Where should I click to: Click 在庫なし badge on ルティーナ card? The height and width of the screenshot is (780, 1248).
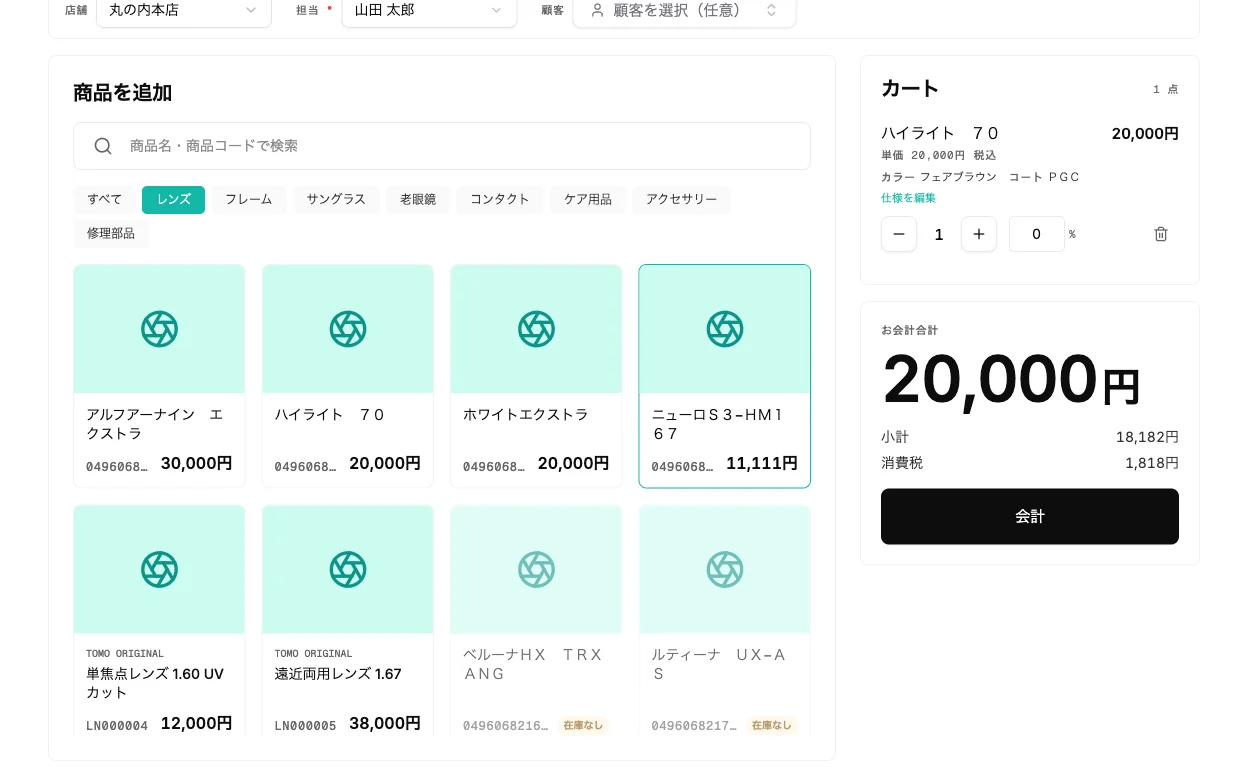[x=772, y=726]
